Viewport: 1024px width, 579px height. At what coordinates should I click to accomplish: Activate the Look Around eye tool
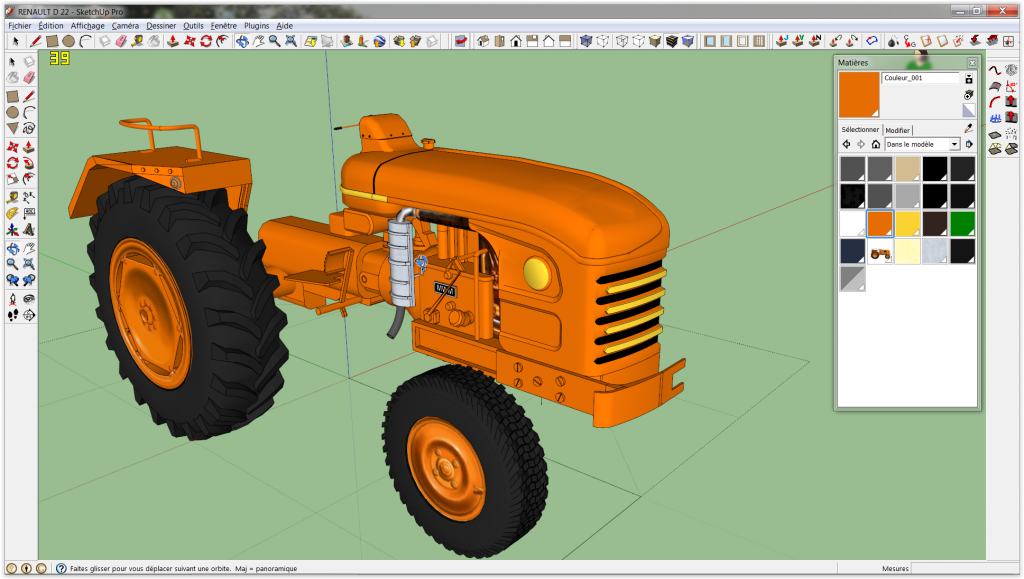[29, 299]
